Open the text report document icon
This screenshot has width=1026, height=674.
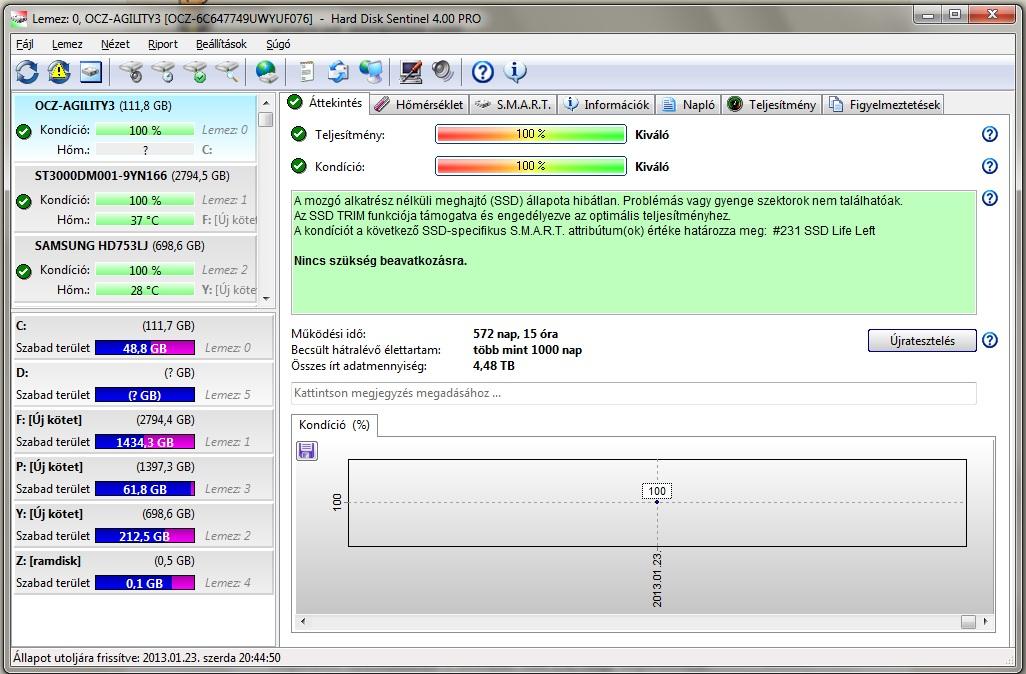tap(306, 71)
